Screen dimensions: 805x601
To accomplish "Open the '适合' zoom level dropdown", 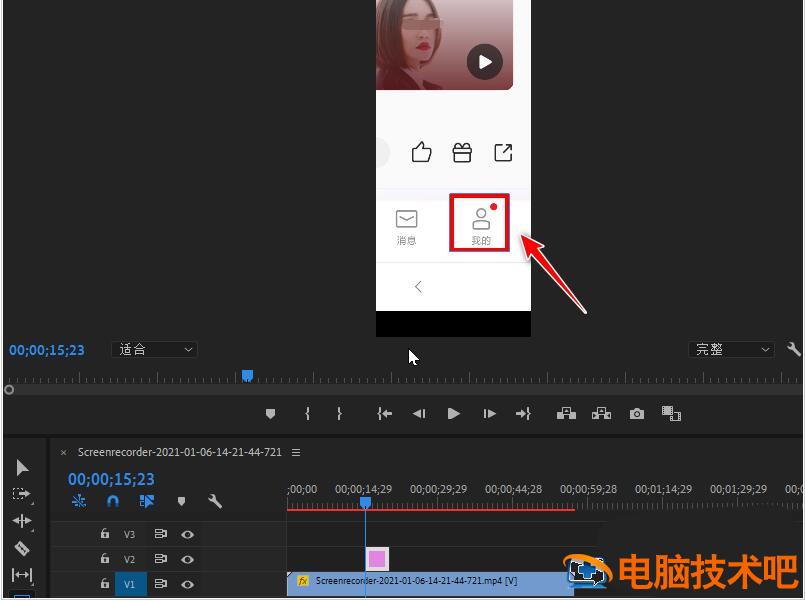I will pyautogui.click(x=154, y=349).
